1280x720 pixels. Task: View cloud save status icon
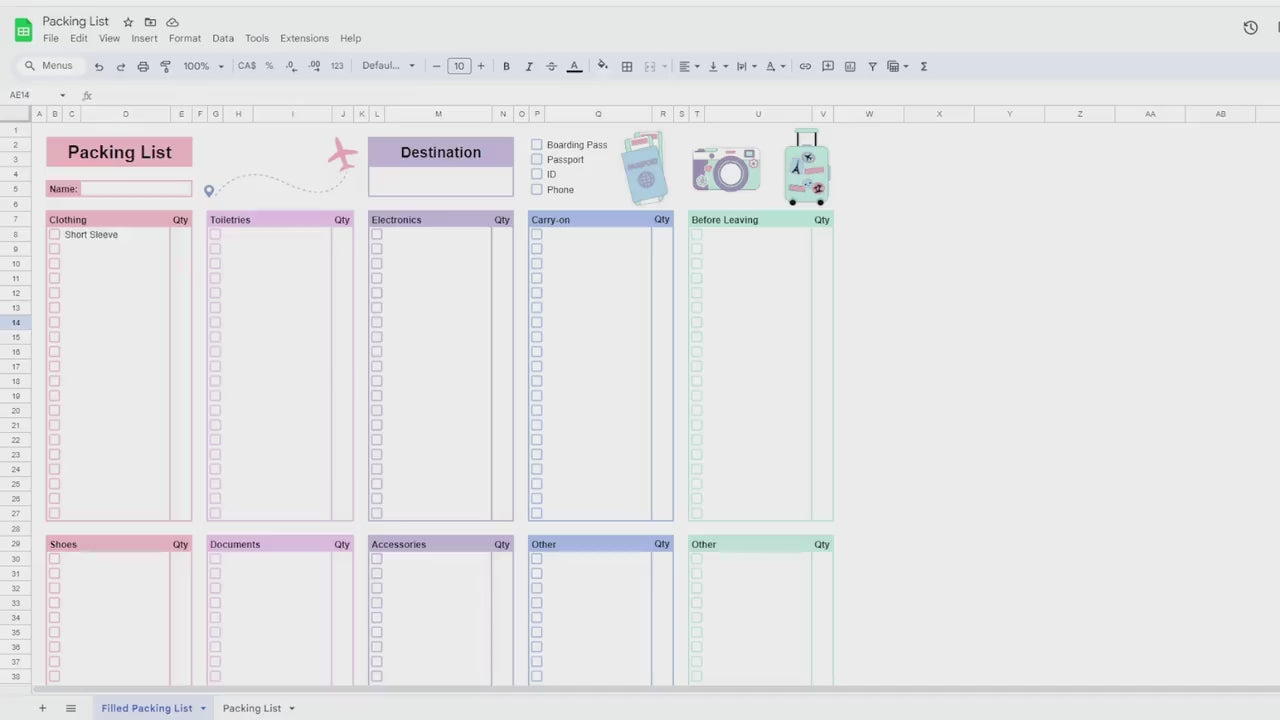(172, 22)
